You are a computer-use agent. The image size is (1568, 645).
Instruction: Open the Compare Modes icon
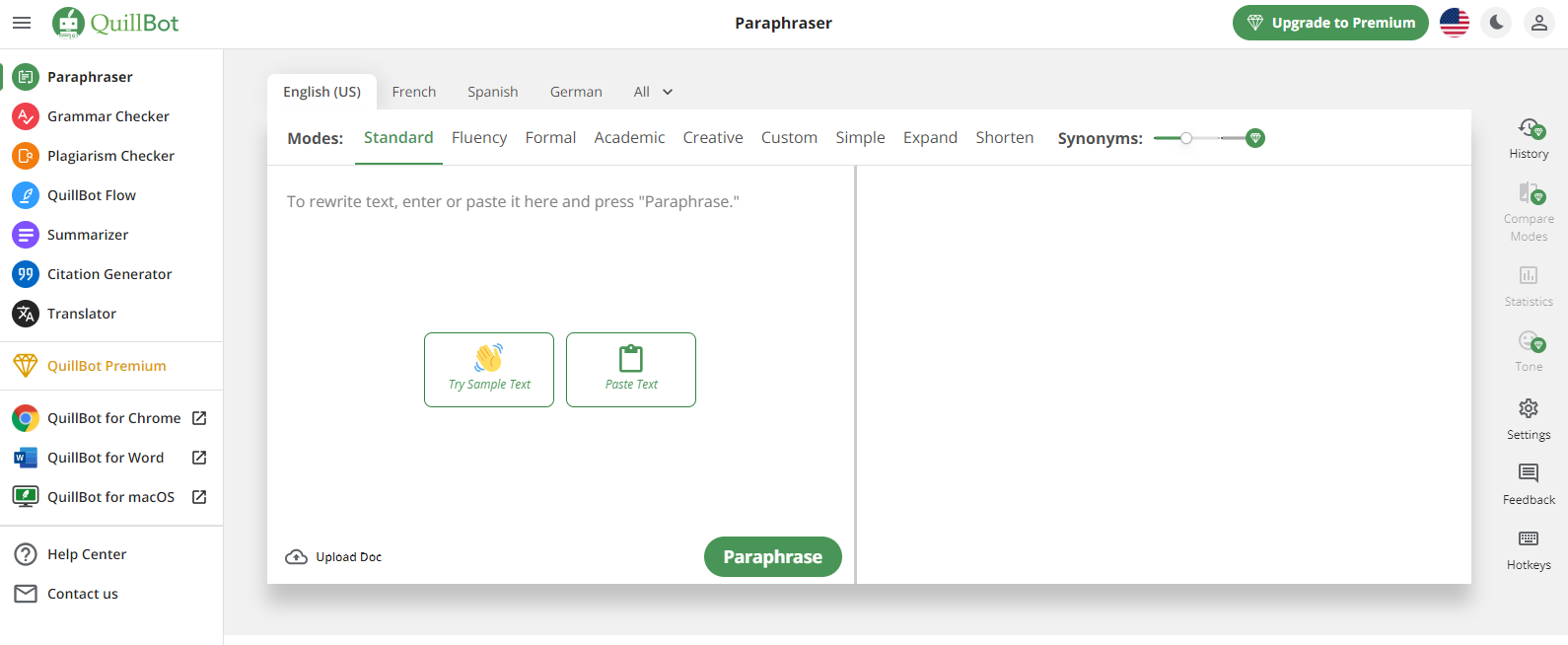pos(1530,193)
